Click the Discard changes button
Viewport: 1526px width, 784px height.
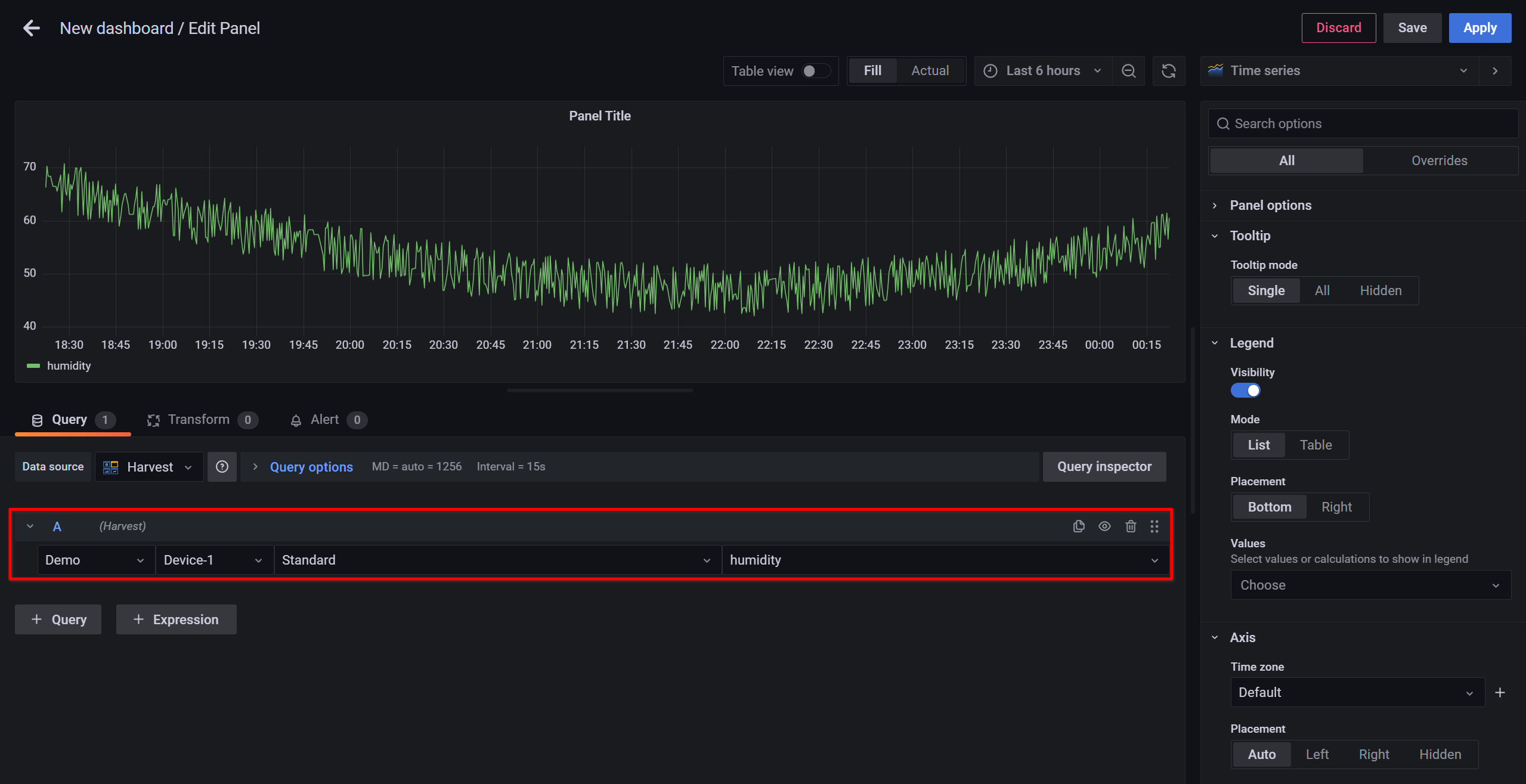[1338, 28]
